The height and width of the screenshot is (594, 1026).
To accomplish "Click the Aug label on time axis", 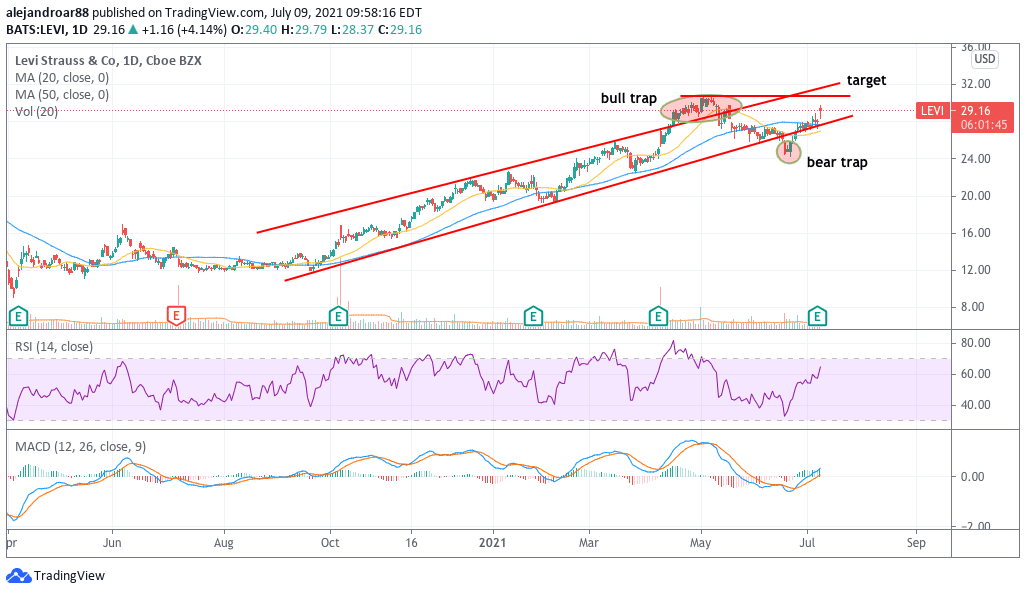I will click(x=224, y=543).
